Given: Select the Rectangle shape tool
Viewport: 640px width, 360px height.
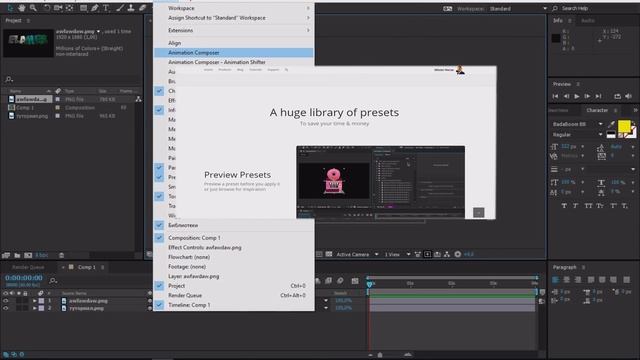Looking at the screenshot, I should pos(83,8).
